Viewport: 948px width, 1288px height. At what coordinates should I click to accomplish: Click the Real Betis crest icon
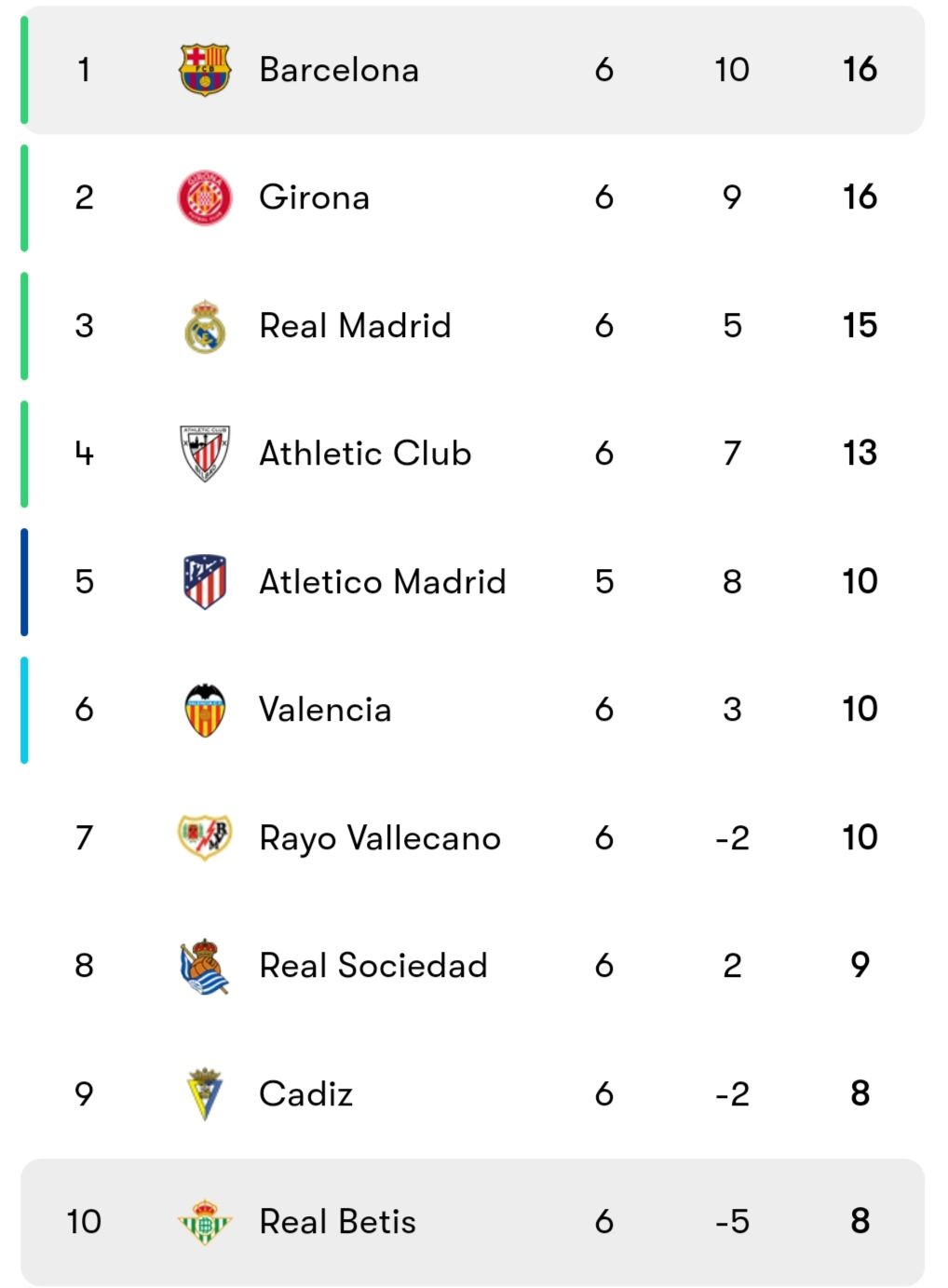(x=204, y=1222)
